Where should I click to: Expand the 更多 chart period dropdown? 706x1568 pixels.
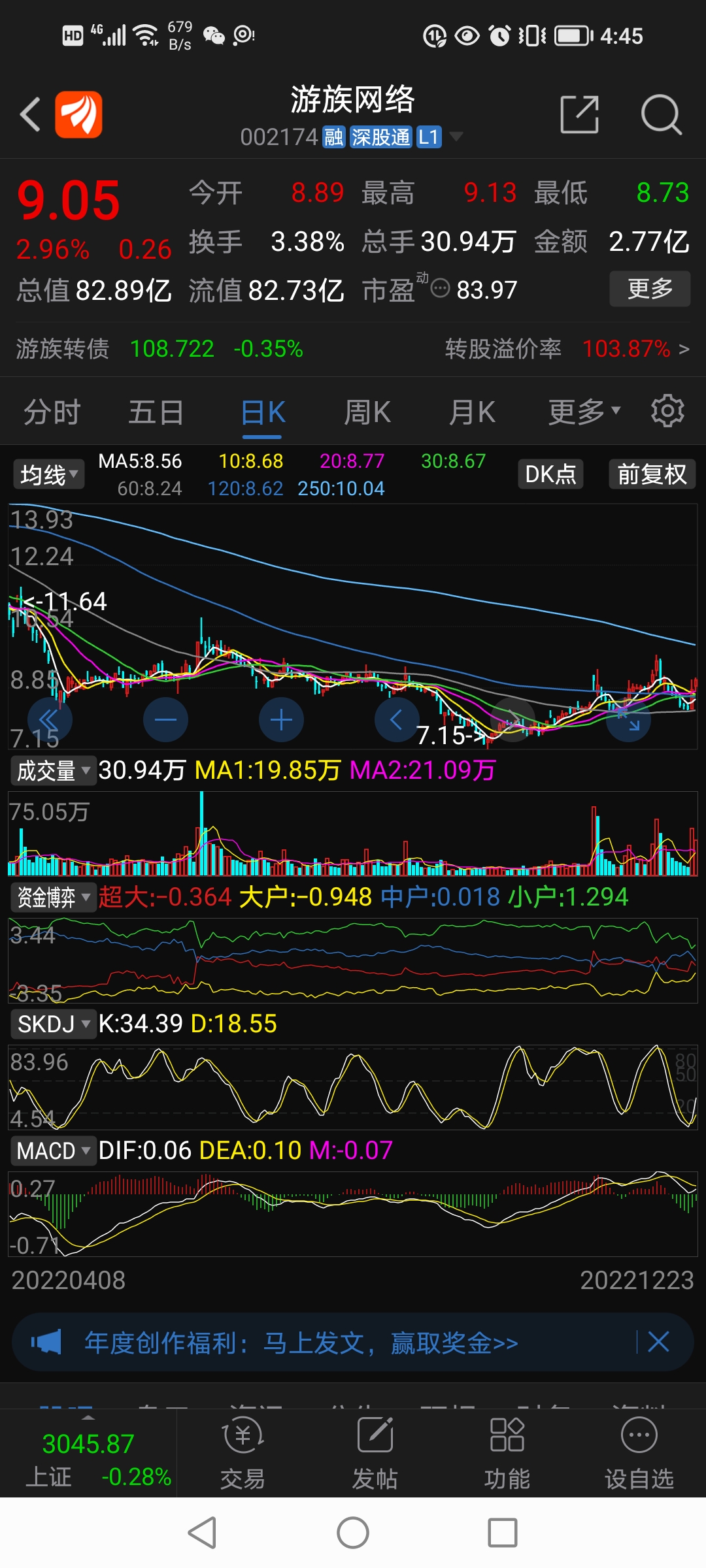coord(584,412)
